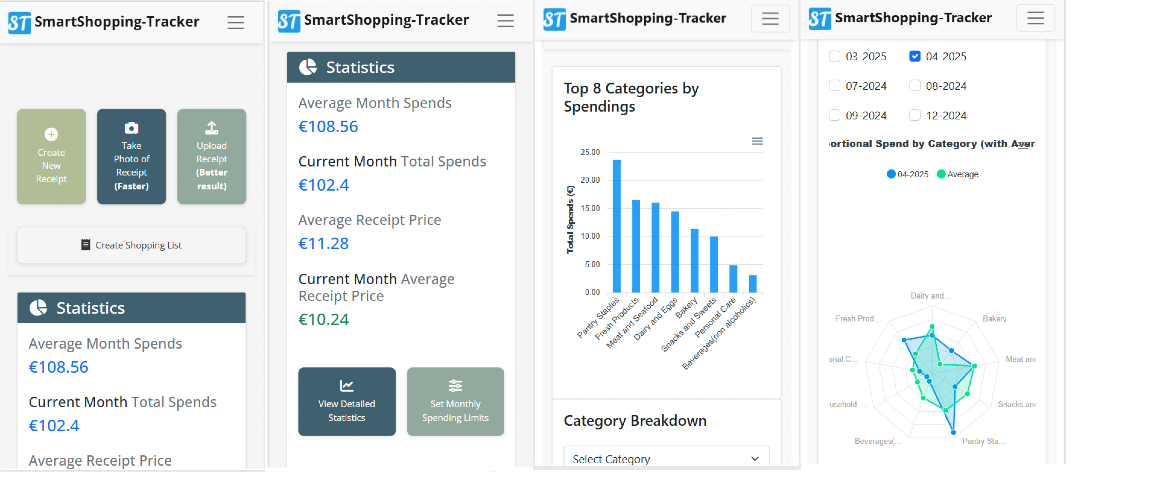
Task: Expand the Select Category dropdown
Action: pyautogui.click(x=667, y=457)
